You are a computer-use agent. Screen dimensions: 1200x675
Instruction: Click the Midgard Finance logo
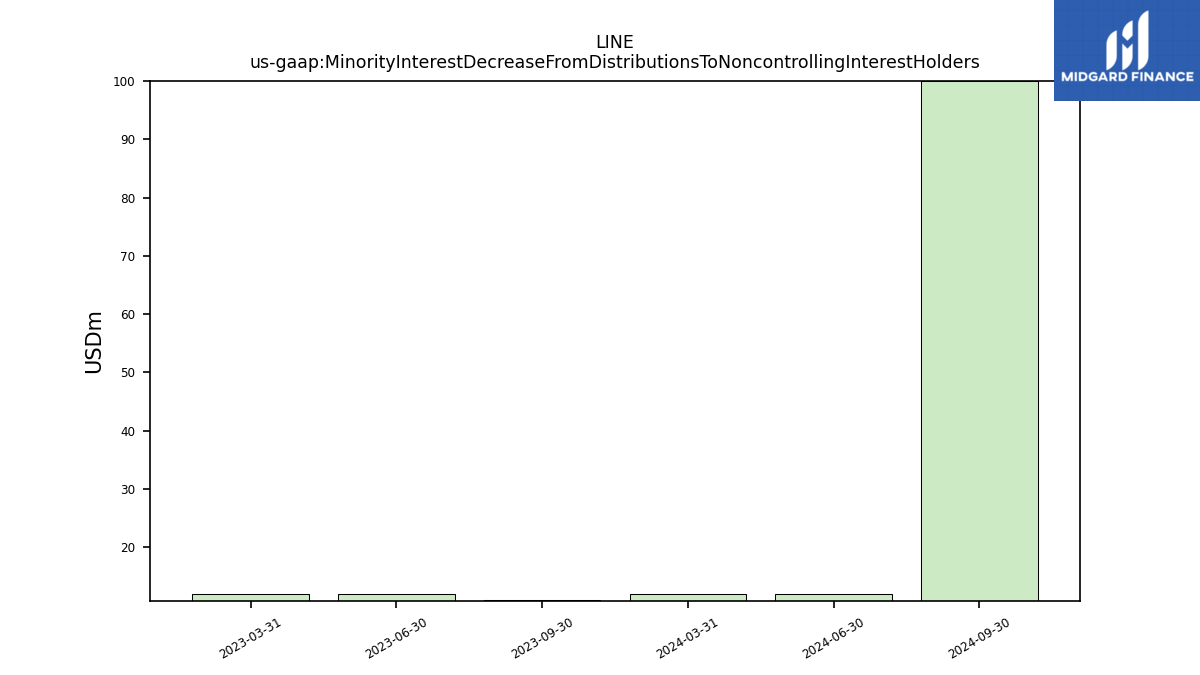click(1127, 50)
